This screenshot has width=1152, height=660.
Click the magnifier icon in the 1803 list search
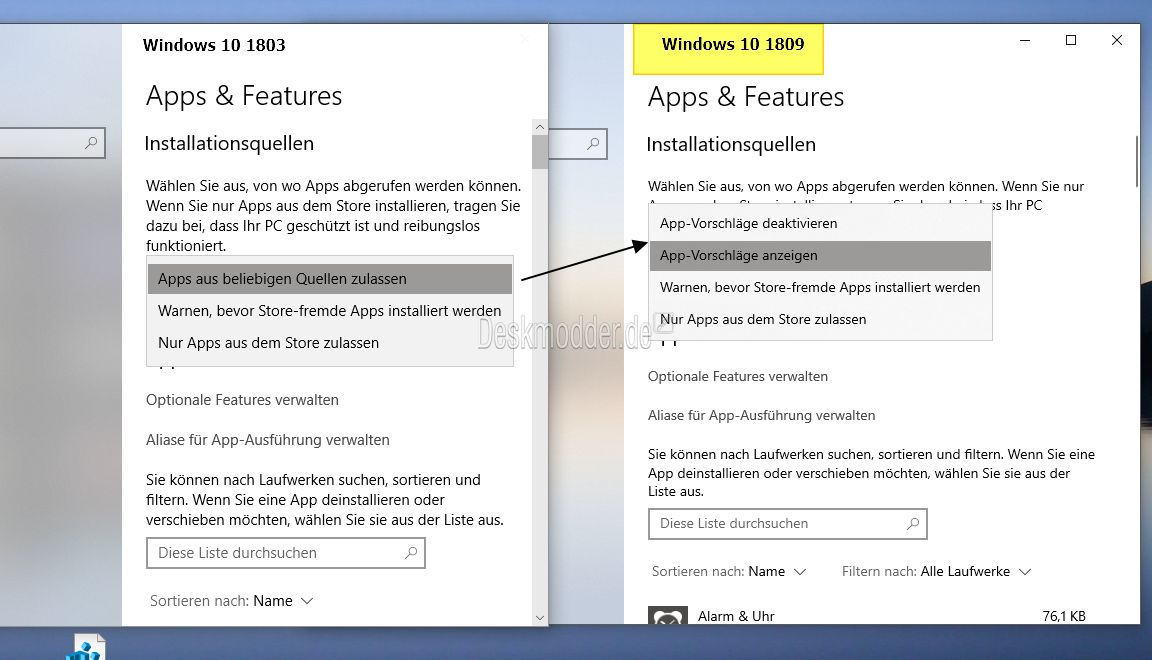pyautogui.click(x=410, y=552)
